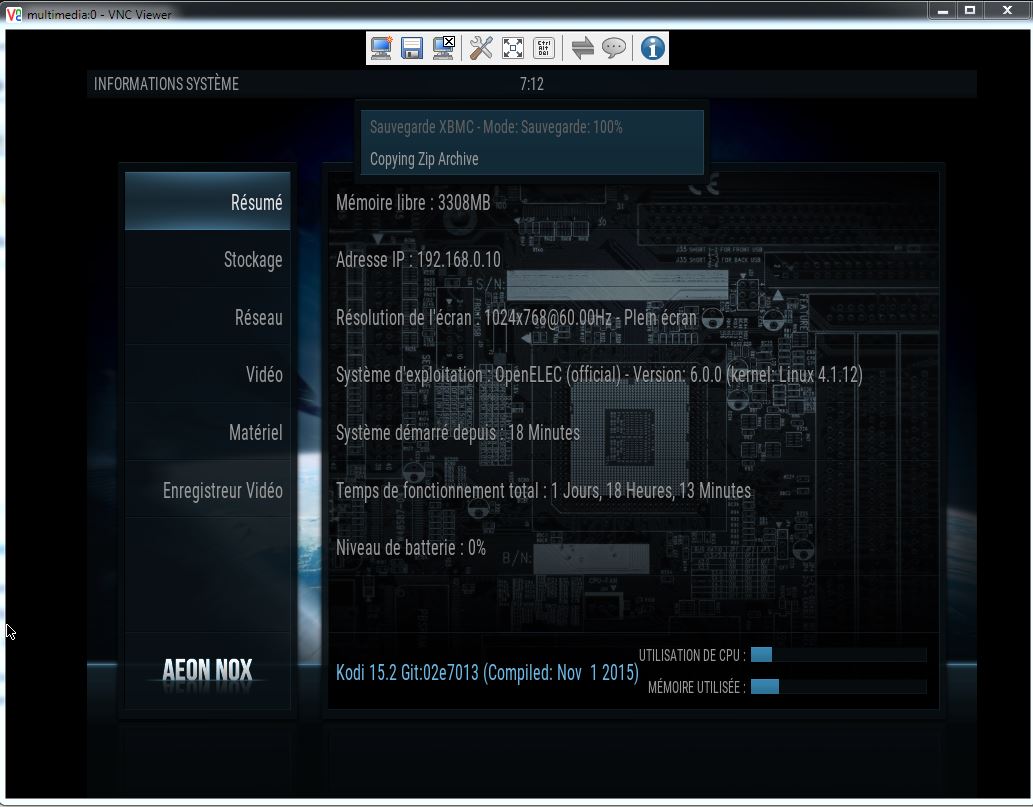Select the Résumé menu item

coord(208,202)
